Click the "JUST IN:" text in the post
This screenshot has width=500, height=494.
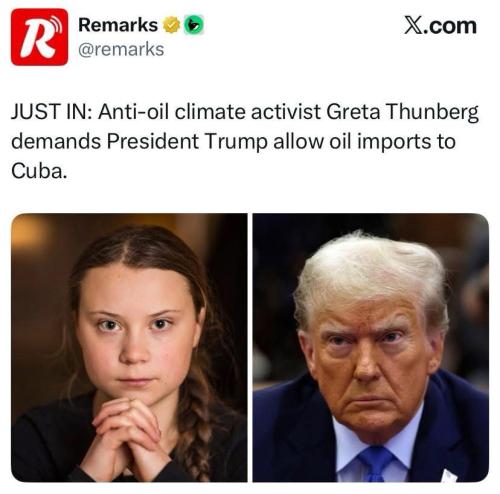(51, 112)
